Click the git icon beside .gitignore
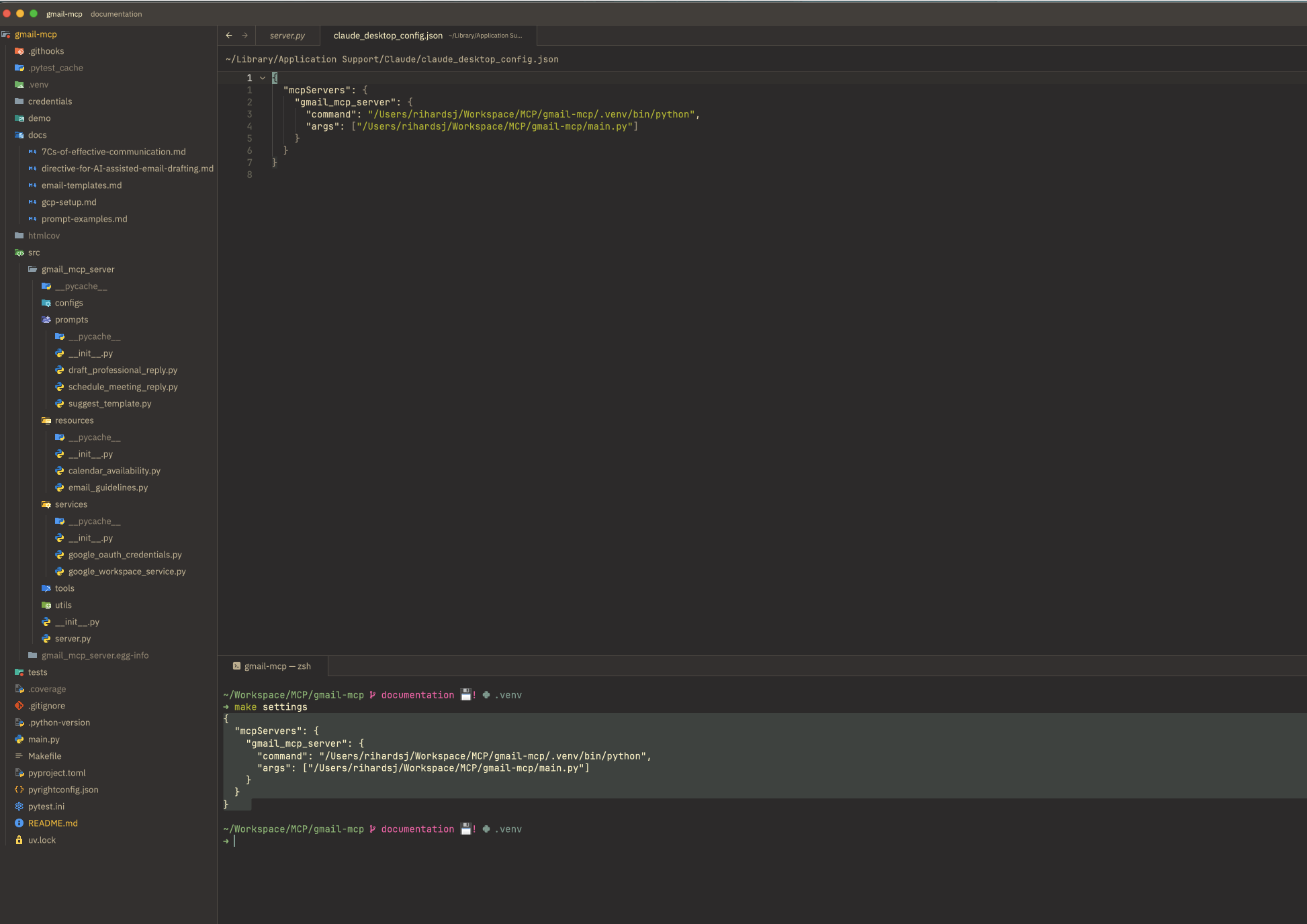The height and width of the screenshot is (924, 1307). pos(19,706)
